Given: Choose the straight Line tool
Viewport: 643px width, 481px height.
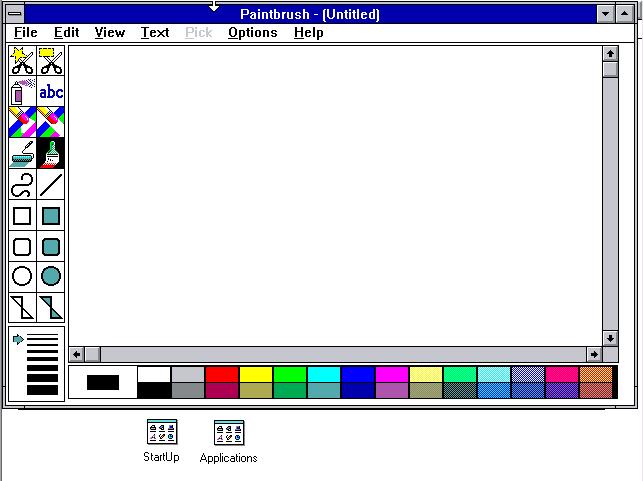Looking at the screenshot, I should pos(51,185).
